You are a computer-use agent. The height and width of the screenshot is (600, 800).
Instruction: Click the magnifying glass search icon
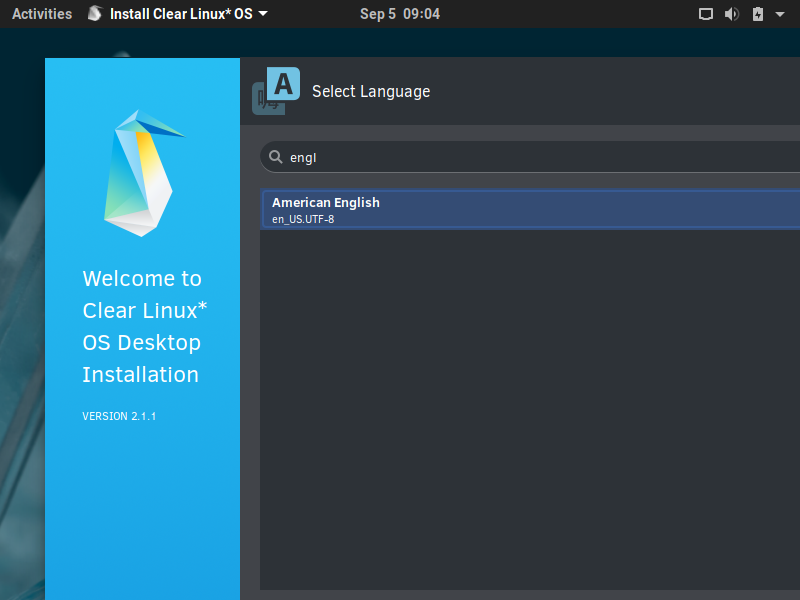[x=275, y=157]
